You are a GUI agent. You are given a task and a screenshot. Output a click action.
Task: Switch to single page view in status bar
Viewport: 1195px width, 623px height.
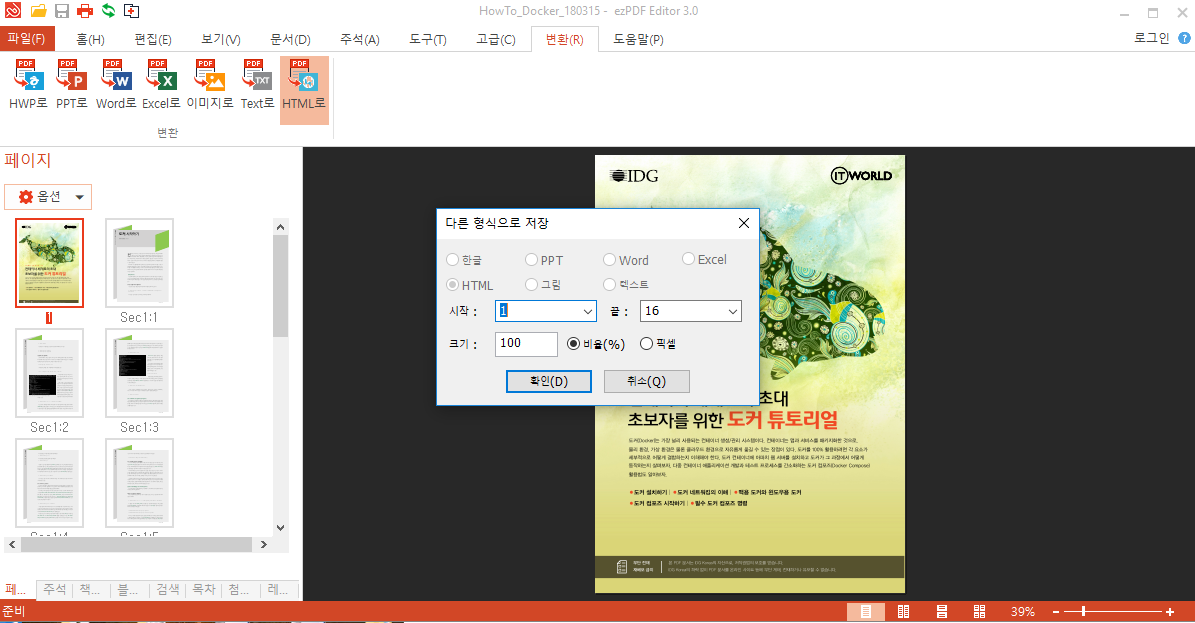coord(866,612)
